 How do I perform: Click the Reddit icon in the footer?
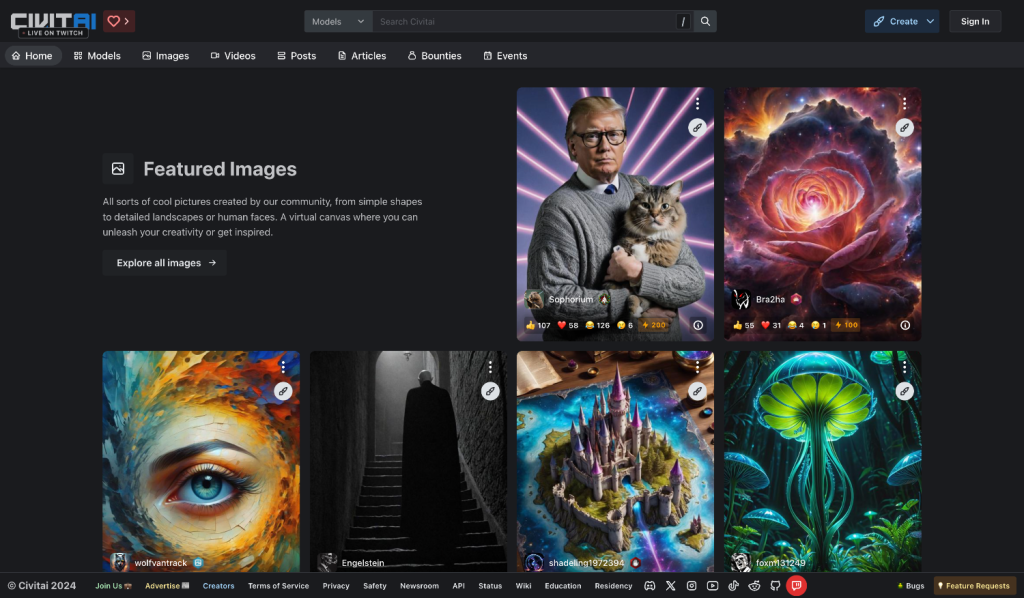click(754, 586)
